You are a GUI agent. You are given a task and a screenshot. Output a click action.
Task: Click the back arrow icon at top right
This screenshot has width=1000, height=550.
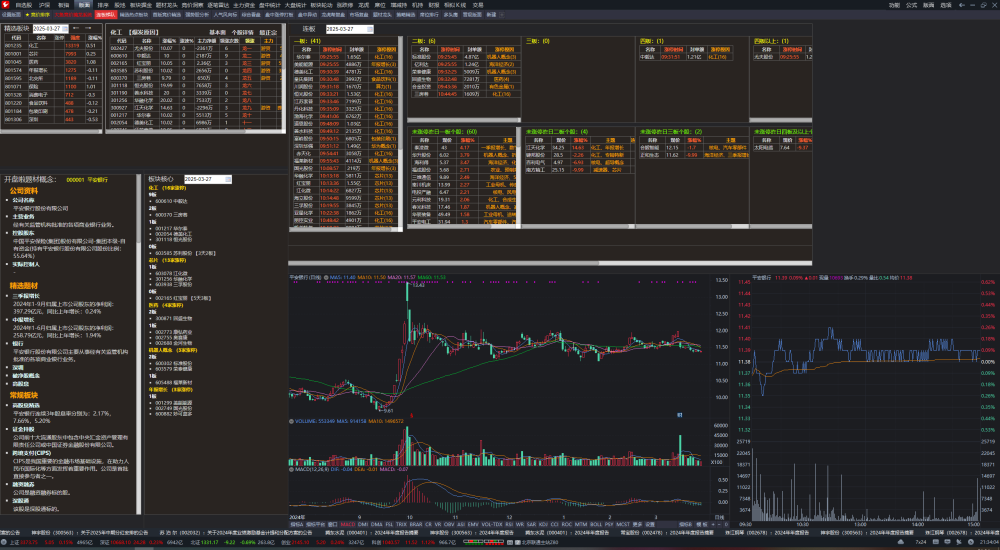coord(962,4)
